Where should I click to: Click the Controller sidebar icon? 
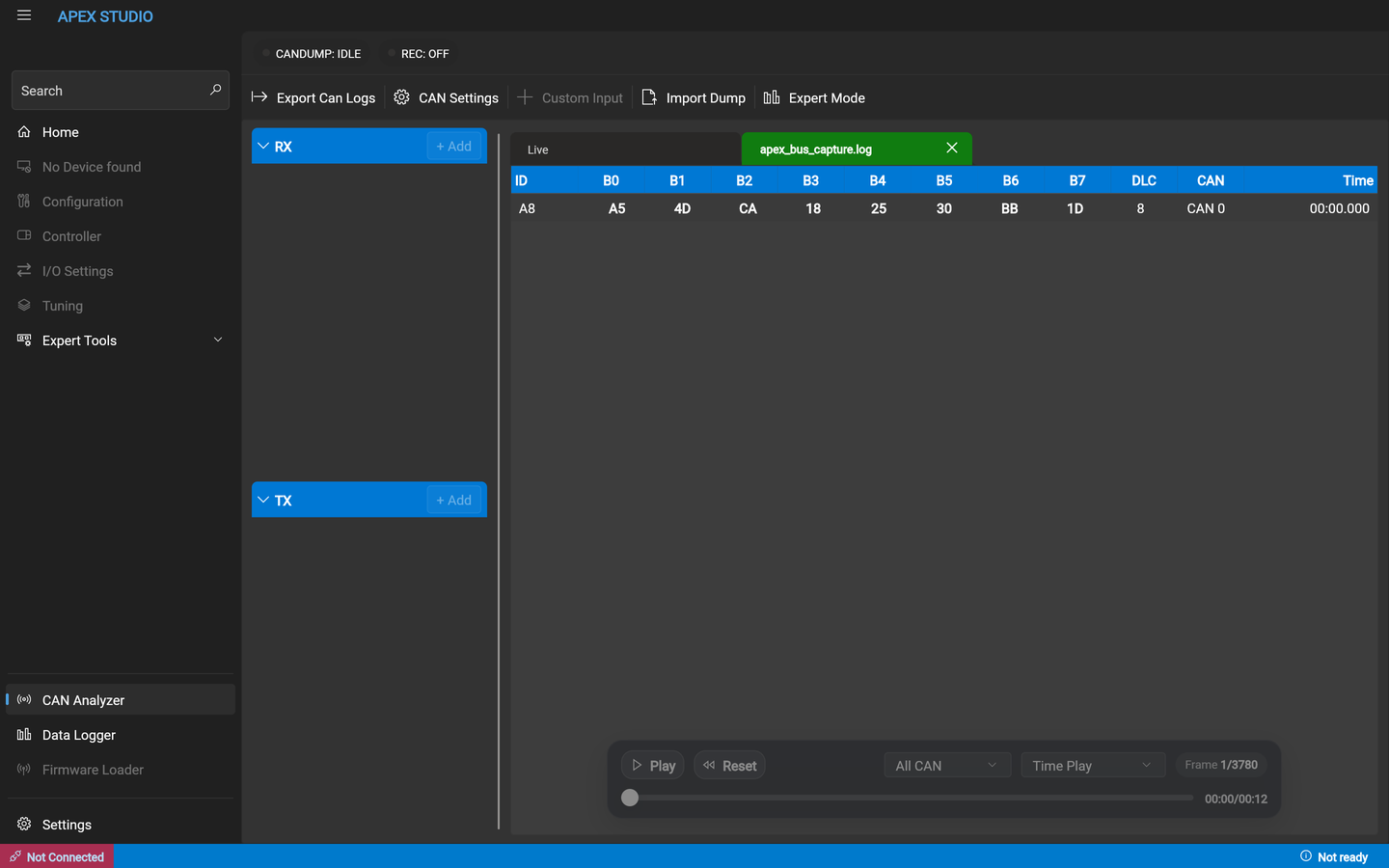[x=24, y=236]
